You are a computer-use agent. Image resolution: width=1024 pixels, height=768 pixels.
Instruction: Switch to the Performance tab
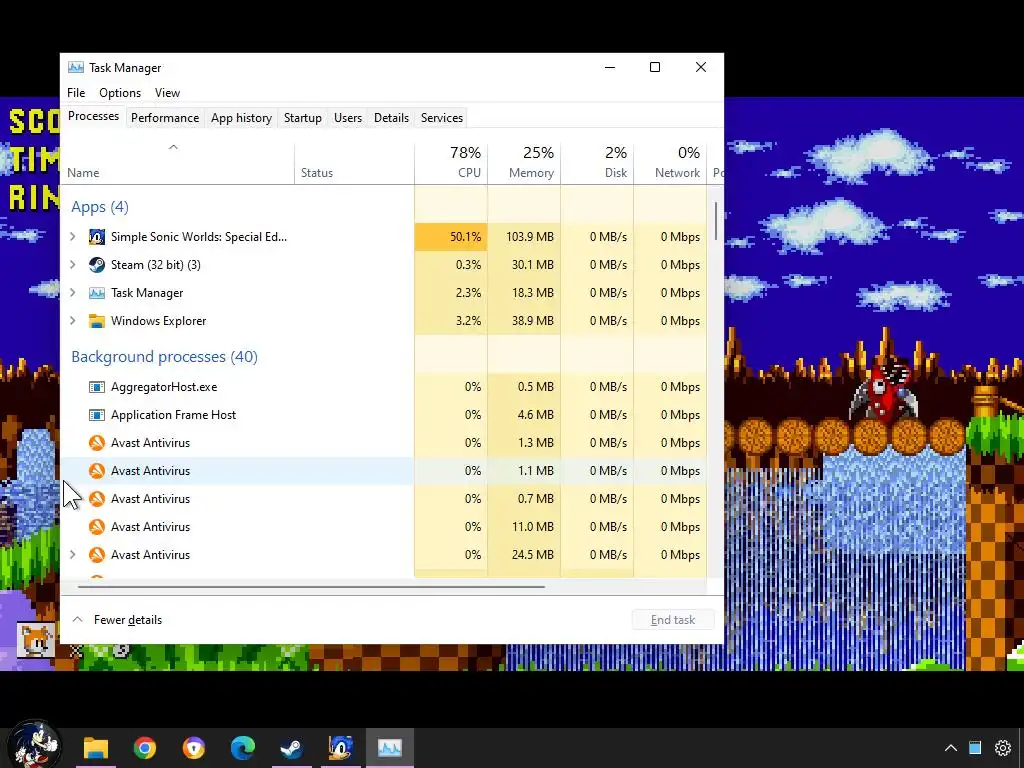165,118
